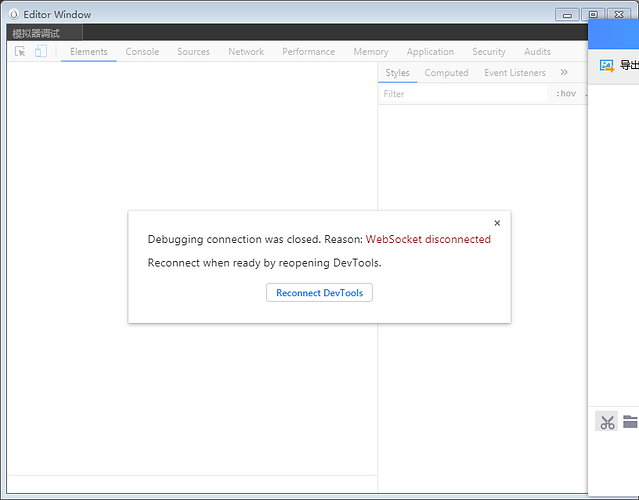Viewport: 639px width, 500px height.
Task: Switch to the Network tab
Action: tap(246, 52)
